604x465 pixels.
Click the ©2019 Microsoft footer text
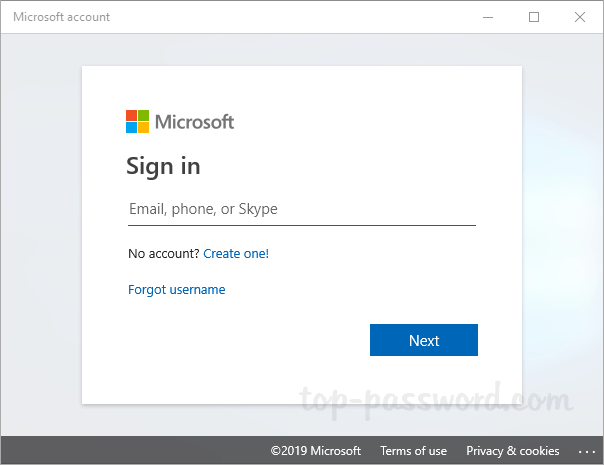click(315, 451)
